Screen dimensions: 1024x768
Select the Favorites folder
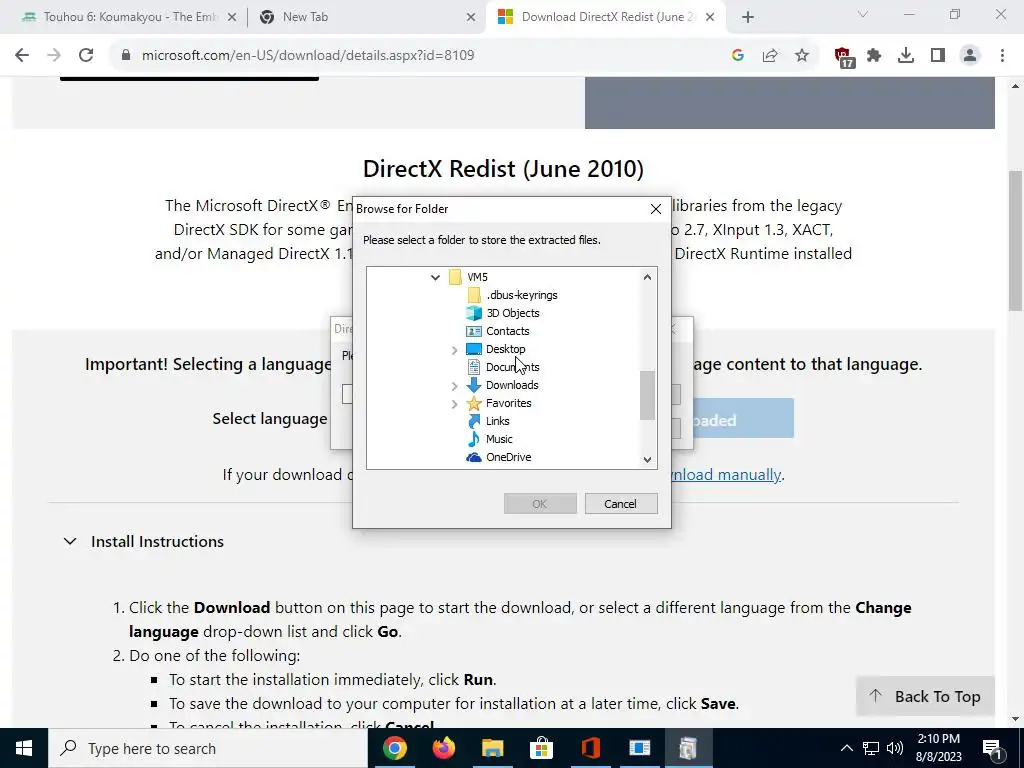click(x=509, y=403)
